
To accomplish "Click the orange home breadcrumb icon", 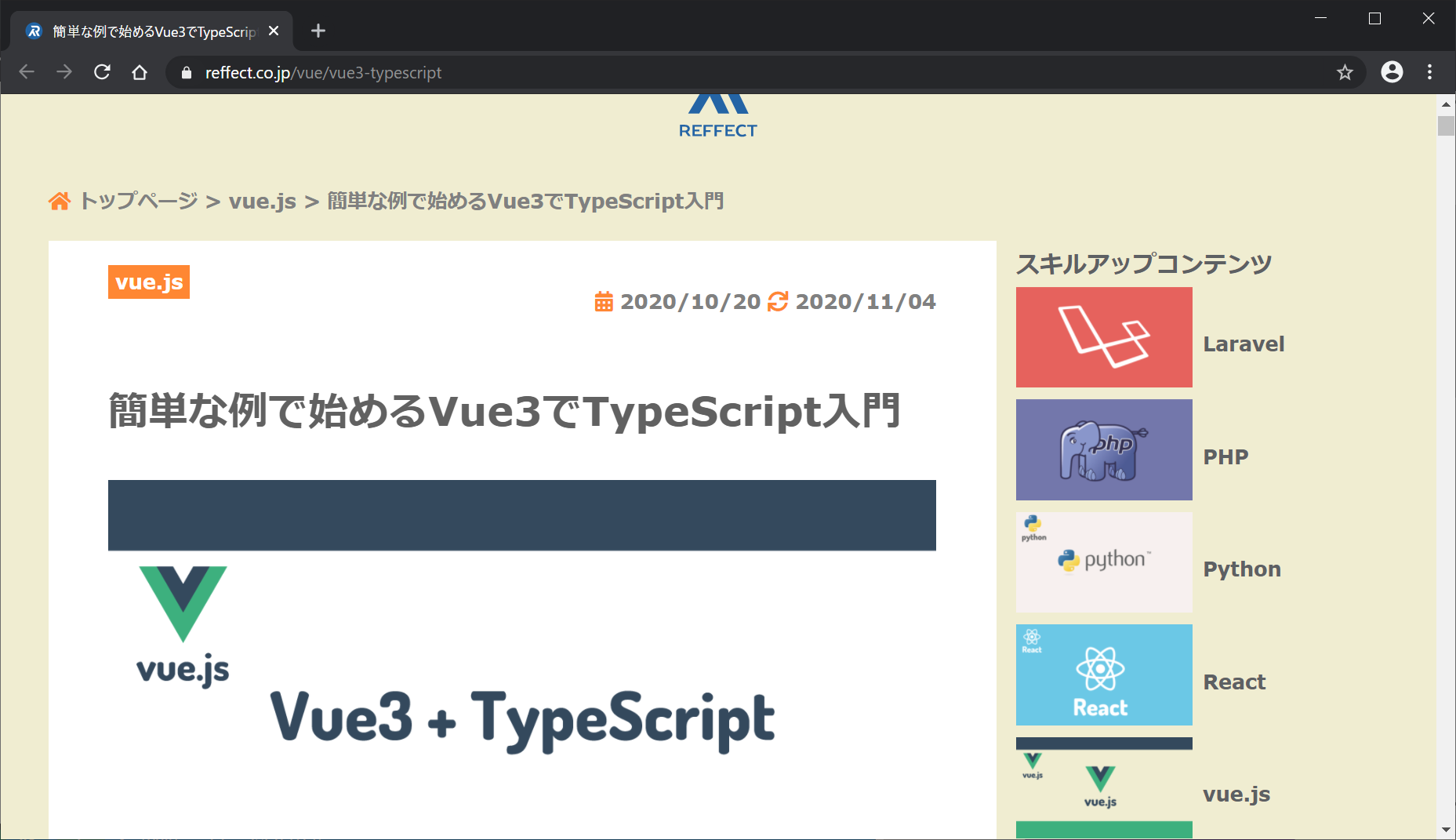I will coord(60,202).
